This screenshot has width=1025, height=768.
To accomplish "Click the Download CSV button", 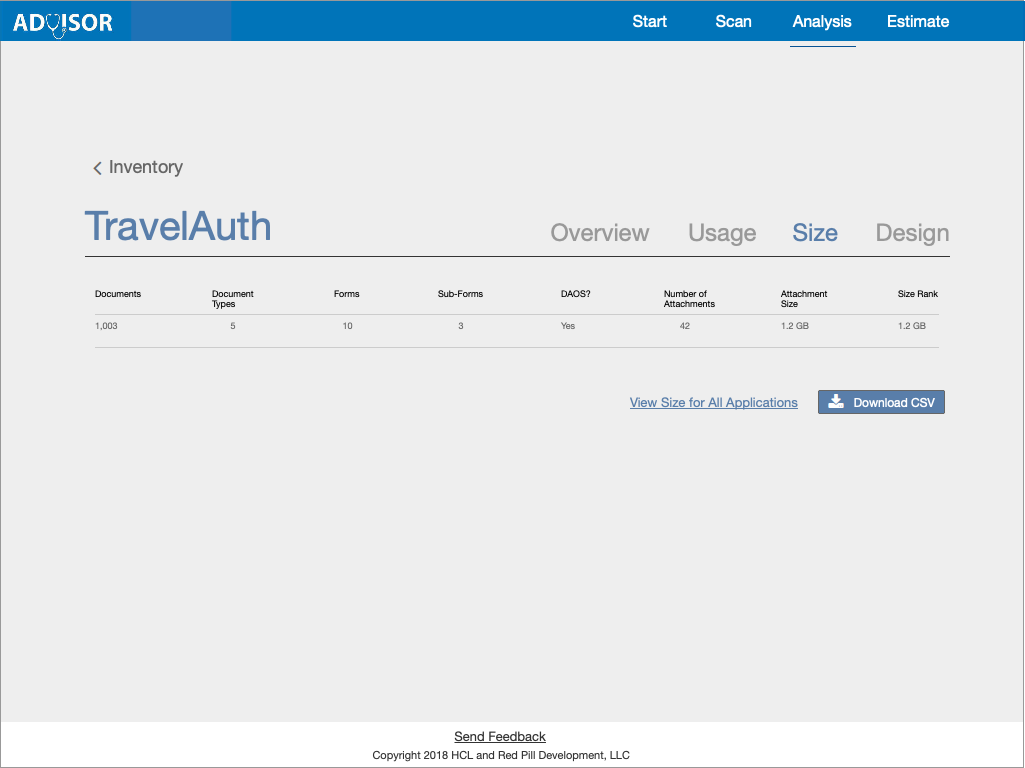I will [x=881, y=402].
